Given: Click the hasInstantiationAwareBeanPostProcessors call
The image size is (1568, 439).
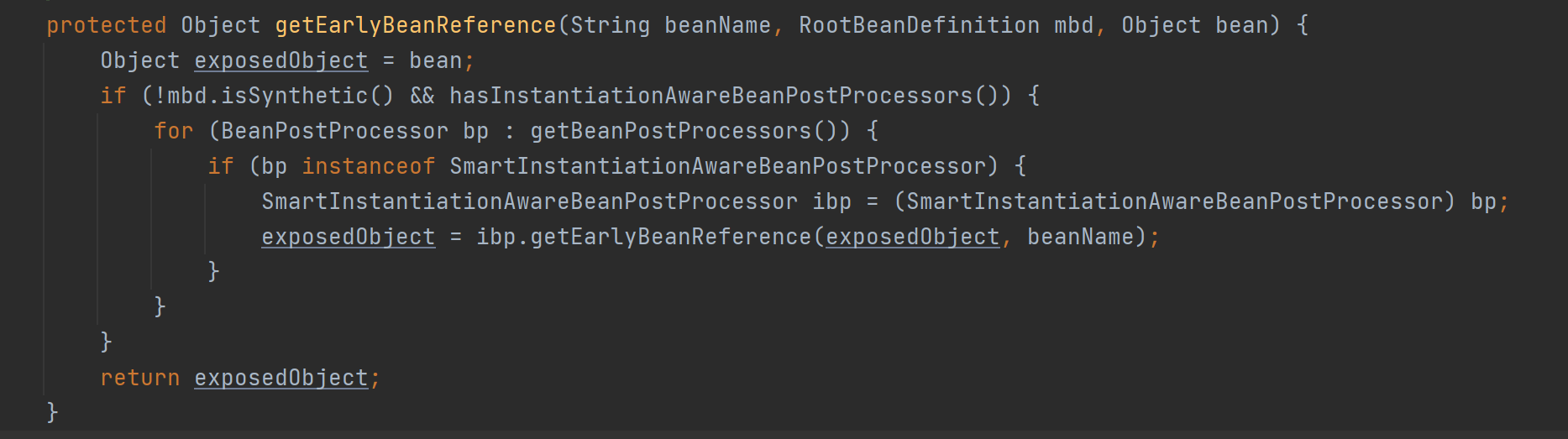Looking at the screenshot, I should click(x=711, y=96).
